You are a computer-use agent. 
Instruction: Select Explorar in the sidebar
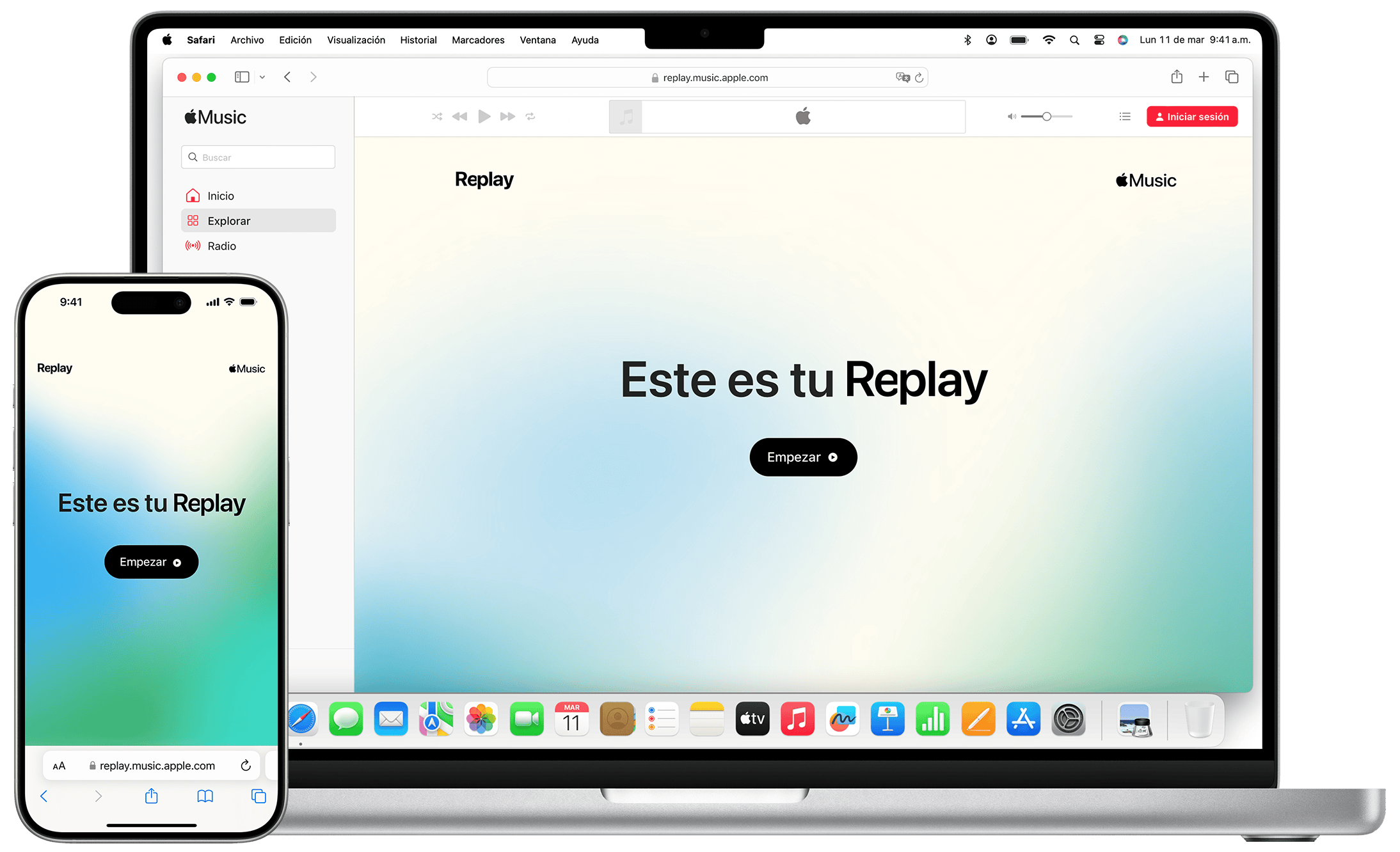pyautogui.click(x=258, y=221)
